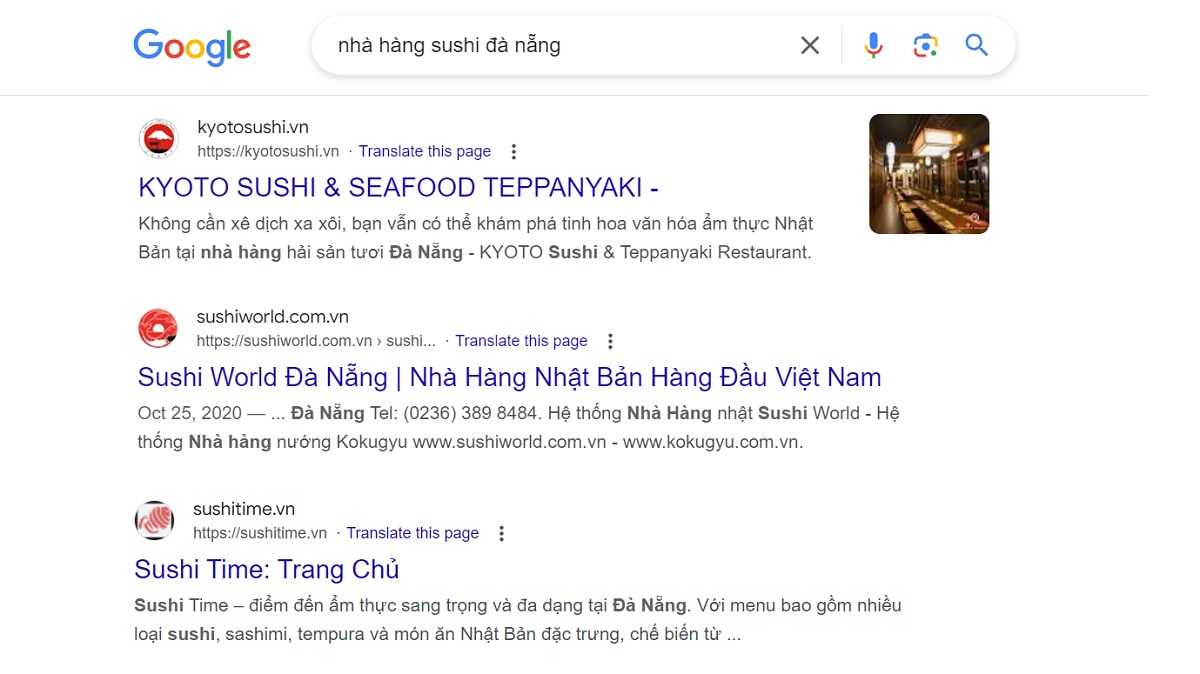Click the sushitime.vn site favicon
This screenshot has width=1200, height=674.
(x=154, y=520)
